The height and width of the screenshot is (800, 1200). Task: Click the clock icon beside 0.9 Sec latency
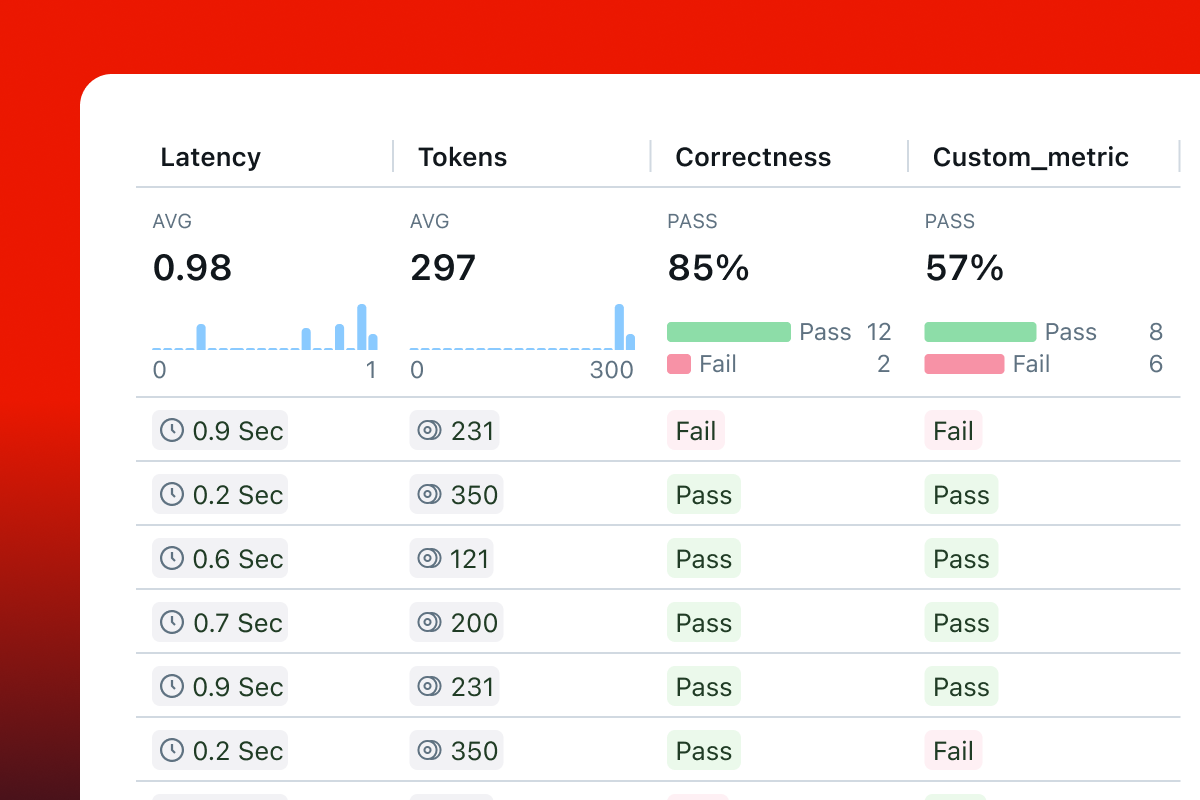[x=170, y=430]
